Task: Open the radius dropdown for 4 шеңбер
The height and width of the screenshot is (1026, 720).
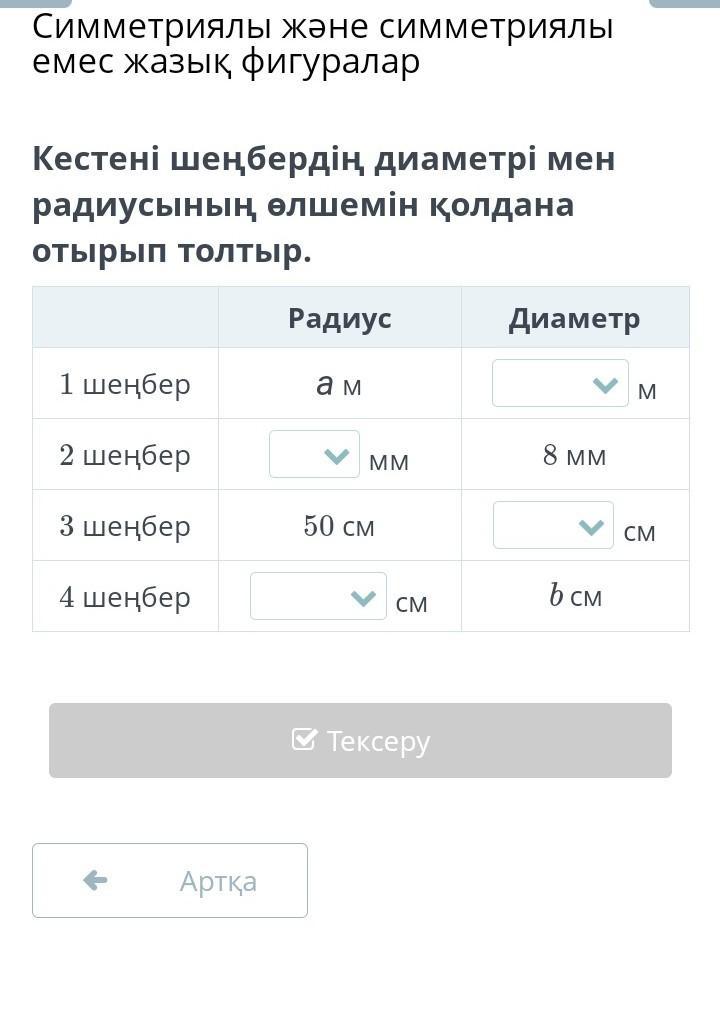Action: click(x=318, y=595)
